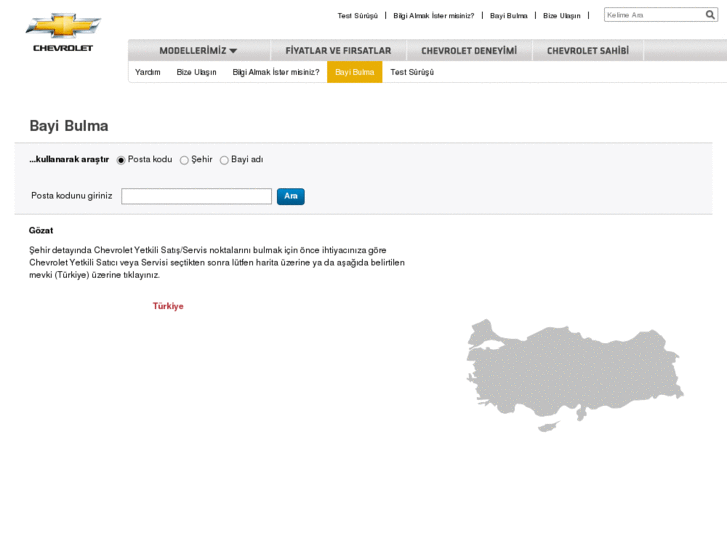The height and width of the screenshot is (545, 727).
Task: Expand the MODELLERİMİZ dropdown menu
Action: coord(198,51)
